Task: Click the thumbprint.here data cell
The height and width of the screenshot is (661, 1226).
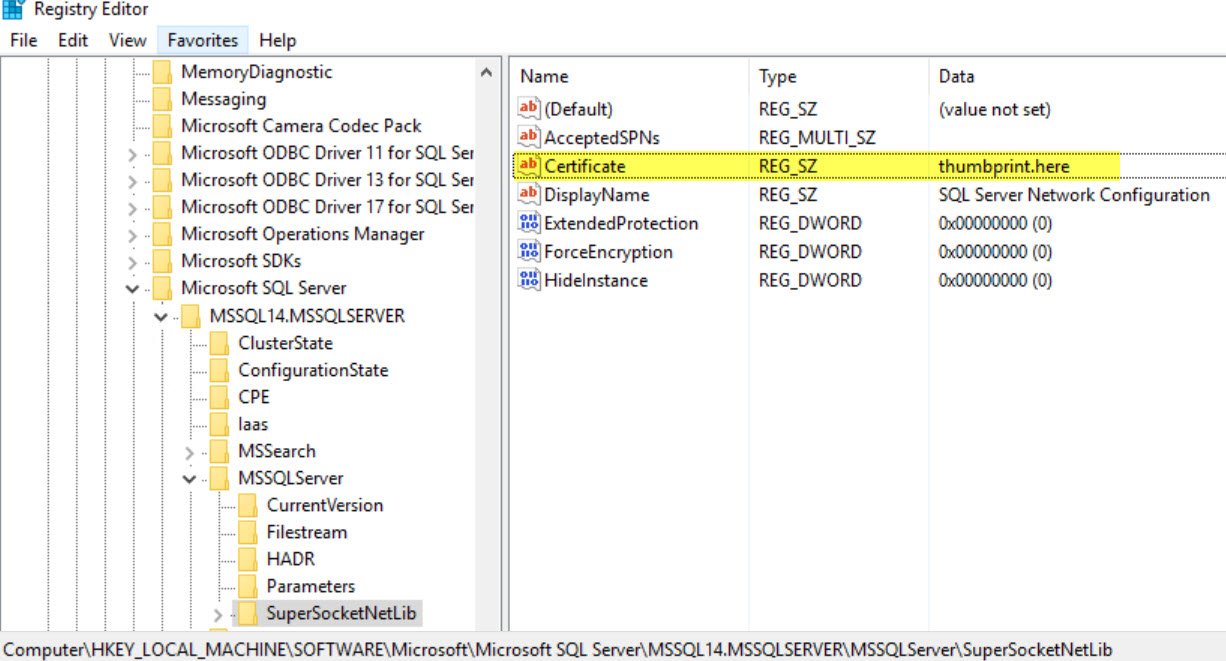Action: (1004, 166)
